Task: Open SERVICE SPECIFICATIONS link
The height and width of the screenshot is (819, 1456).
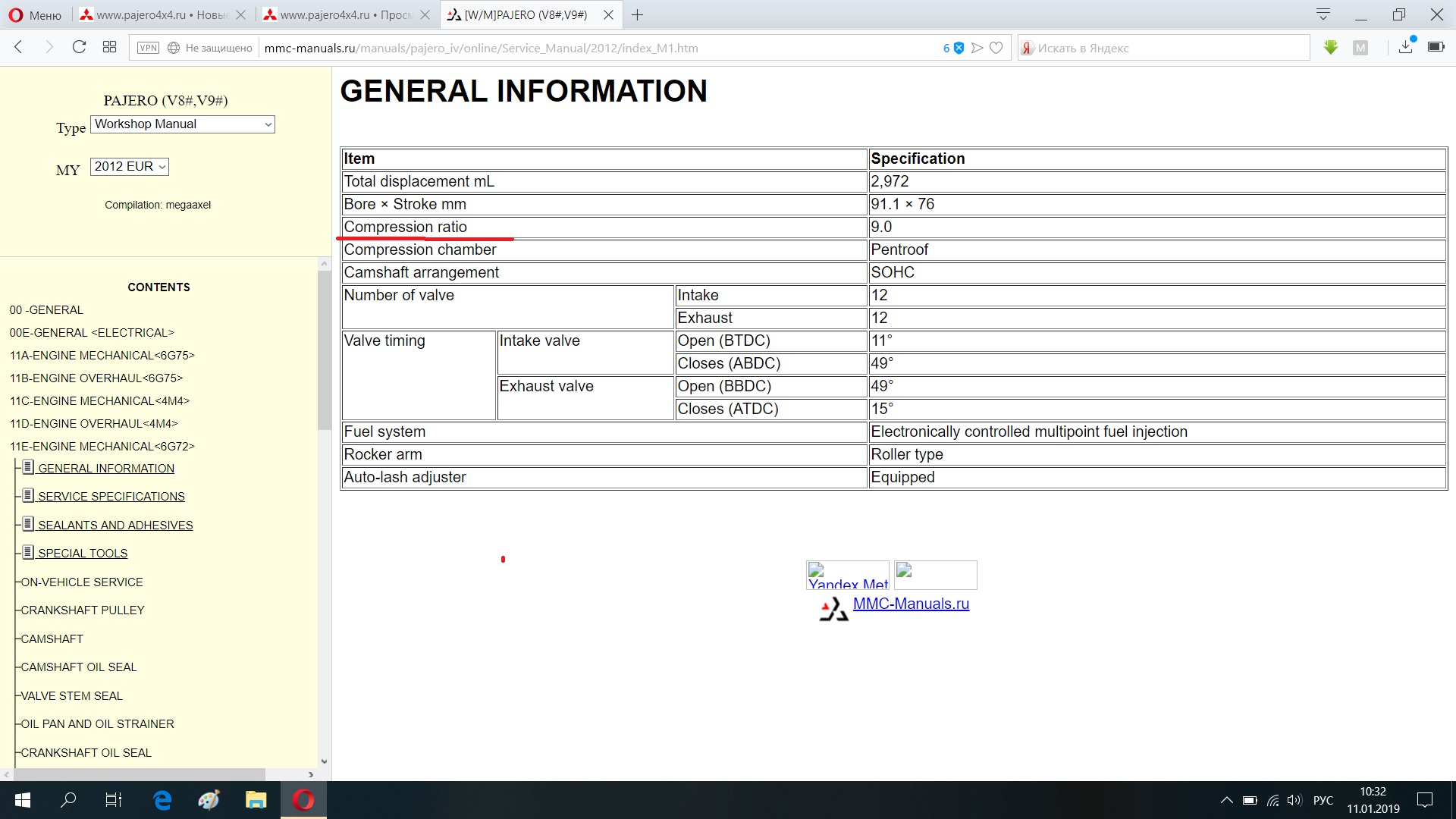Action: (111, 497)
